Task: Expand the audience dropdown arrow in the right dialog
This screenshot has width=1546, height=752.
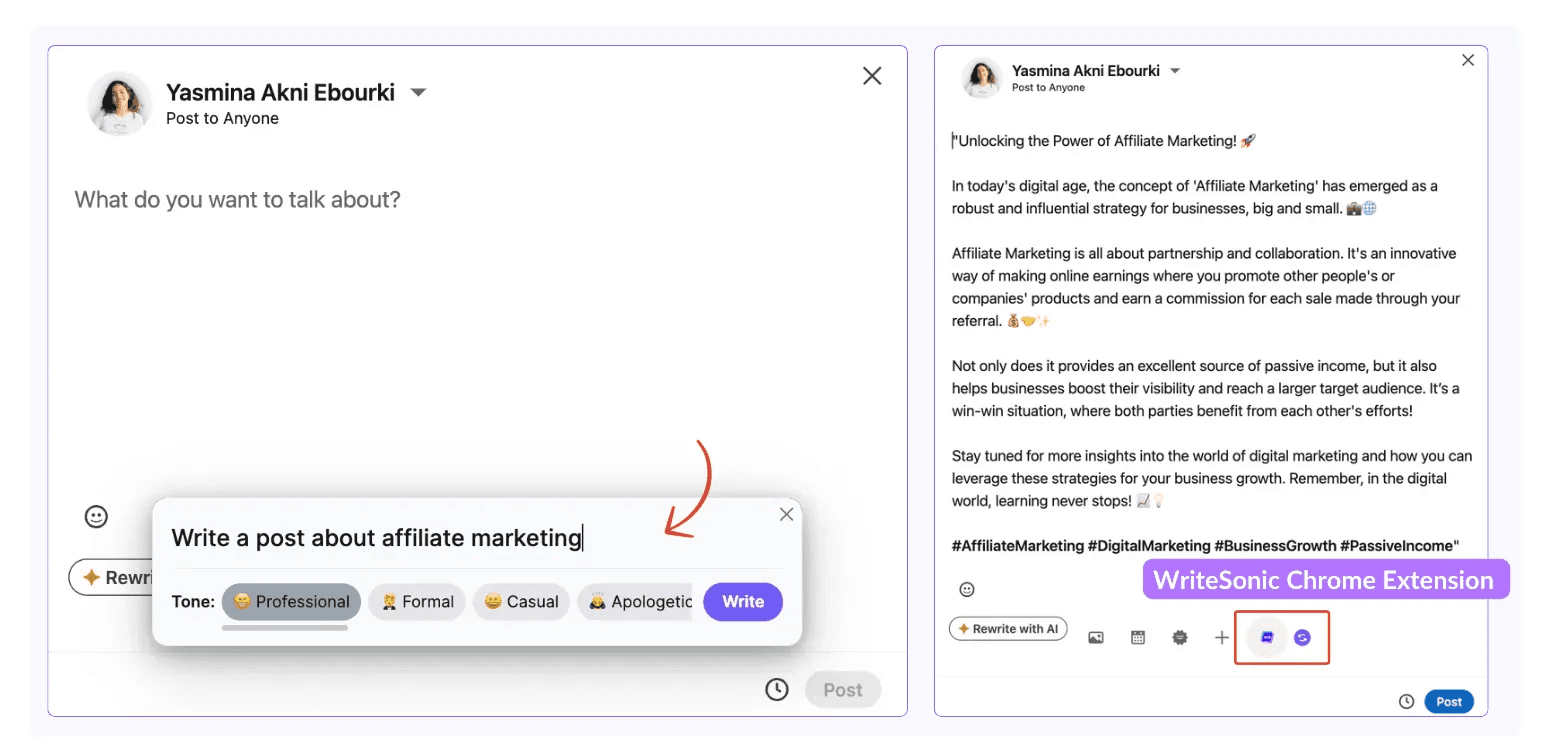Action: coord(1175,71)
